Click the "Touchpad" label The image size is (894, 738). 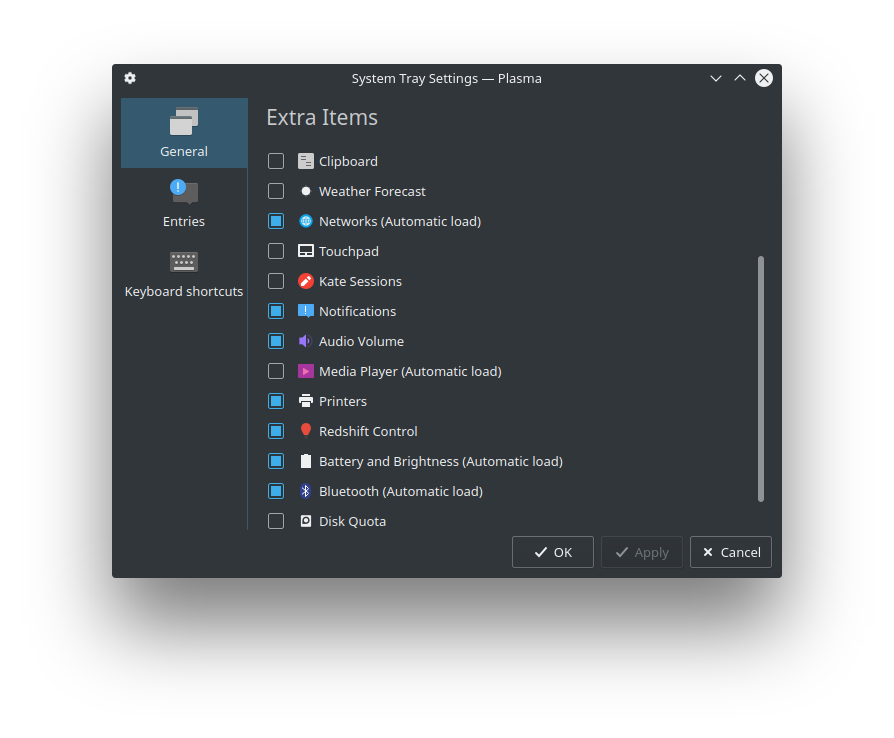(349, 251)
